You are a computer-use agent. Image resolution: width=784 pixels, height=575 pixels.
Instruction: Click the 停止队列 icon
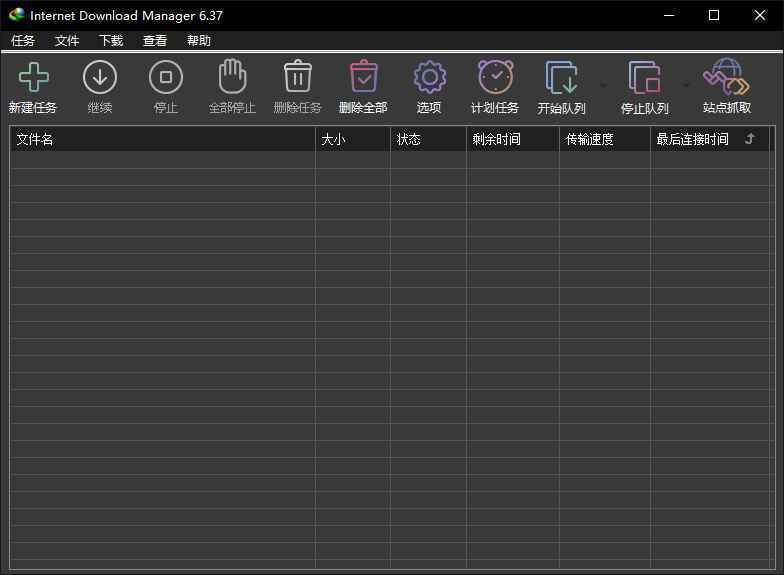point(644,78)
